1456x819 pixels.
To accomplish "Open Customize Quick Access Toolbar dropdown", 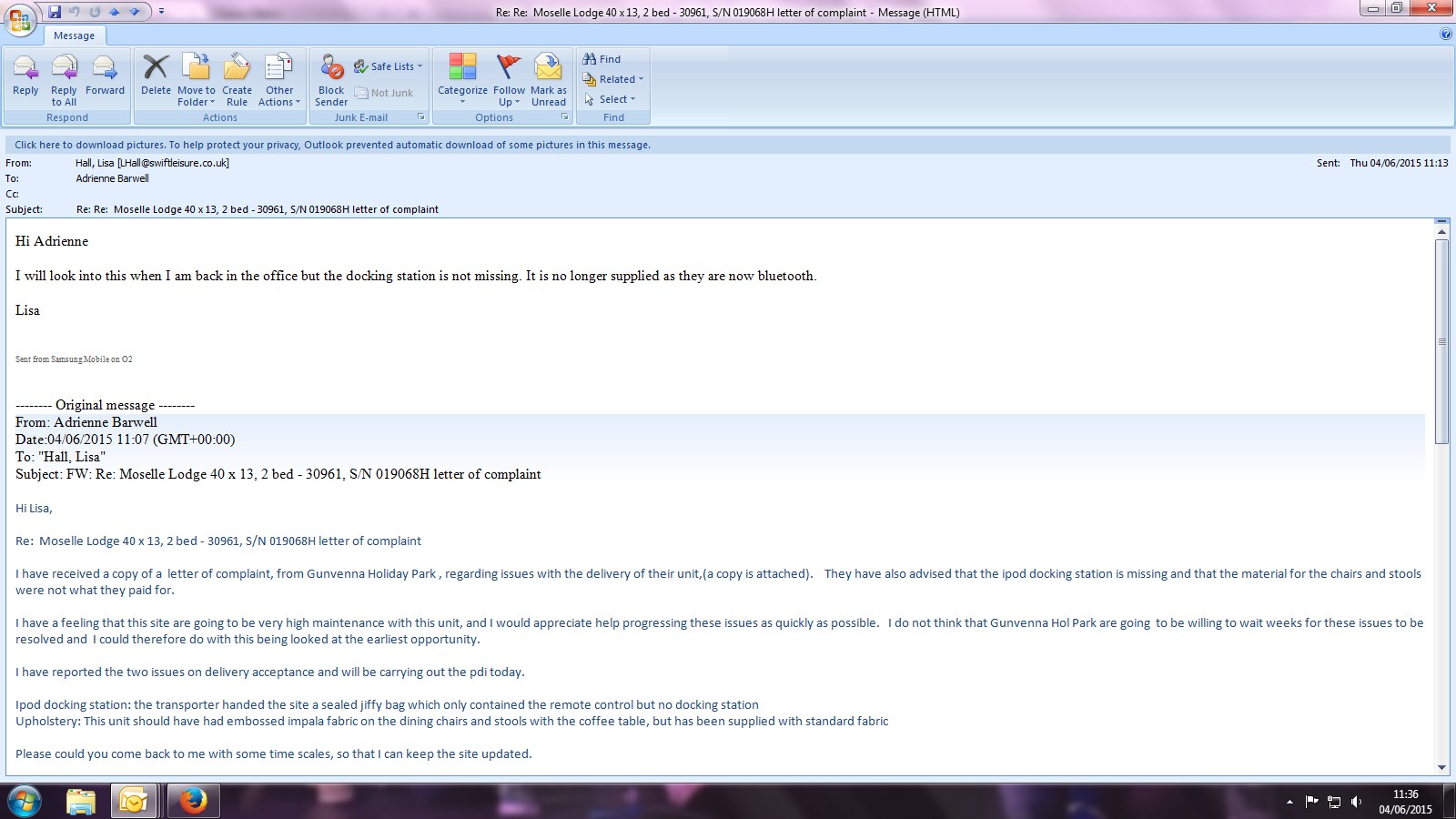I will click(161, 12).
